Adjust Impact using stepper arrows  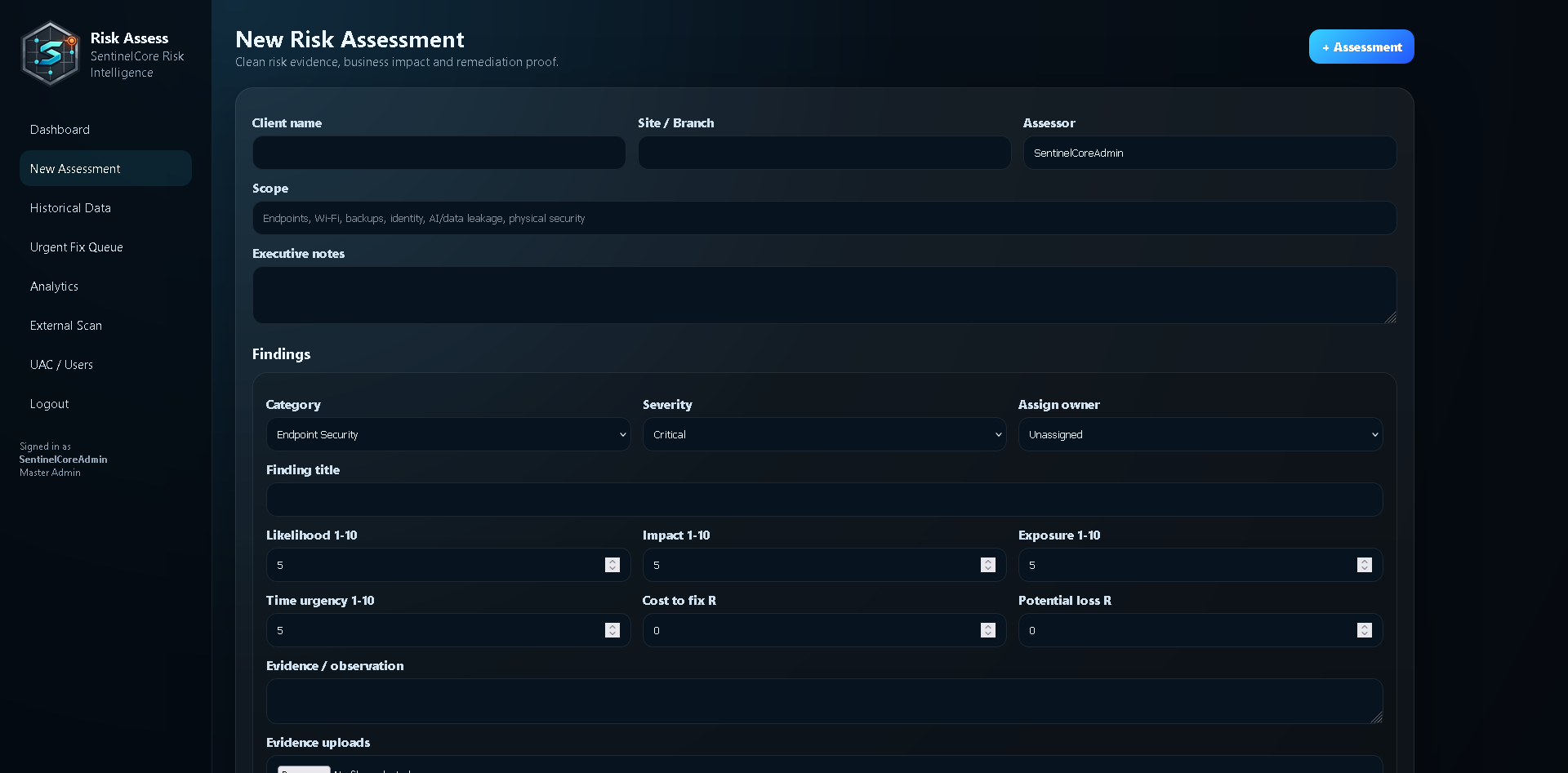point(988,565)
